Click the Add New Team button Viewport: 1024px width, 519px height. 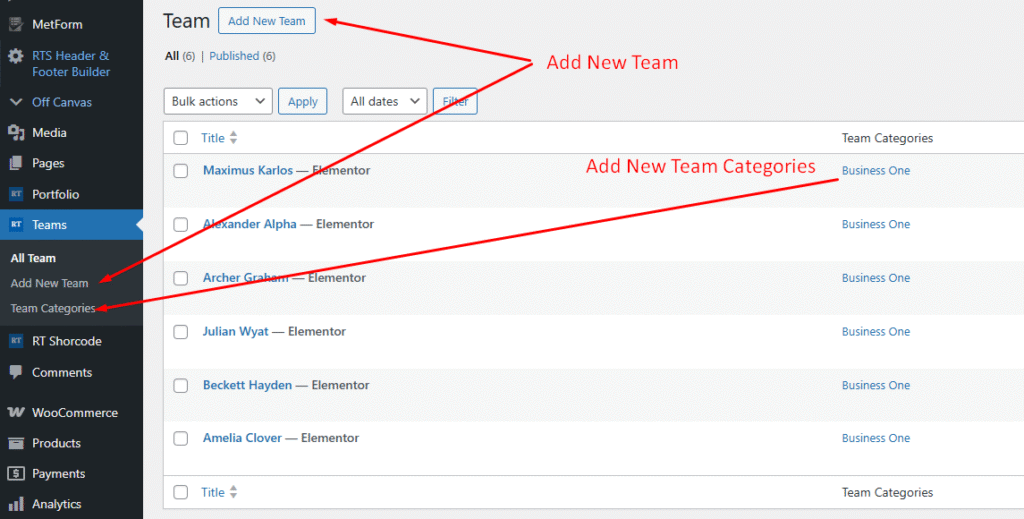(266, 21)
